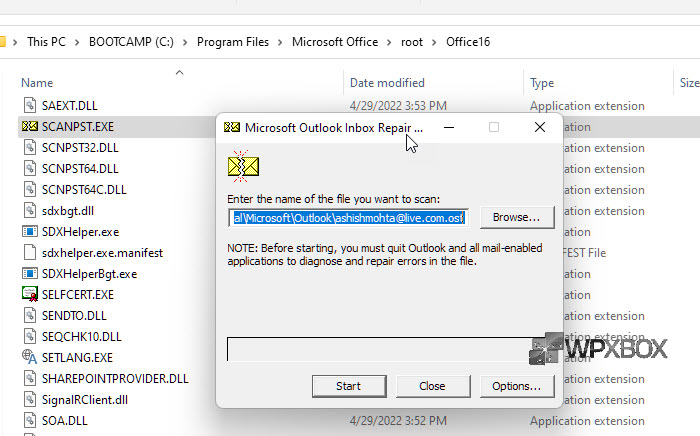Select the SELFCERT.EXE file name
This screenshot has height=436, width=700.
point(78,295)
